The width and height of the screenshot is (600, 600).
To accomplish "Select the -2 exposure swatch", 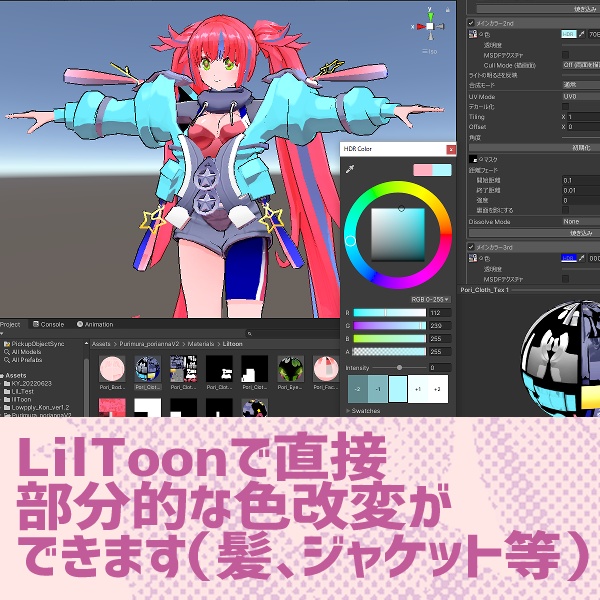I will 357,389.
